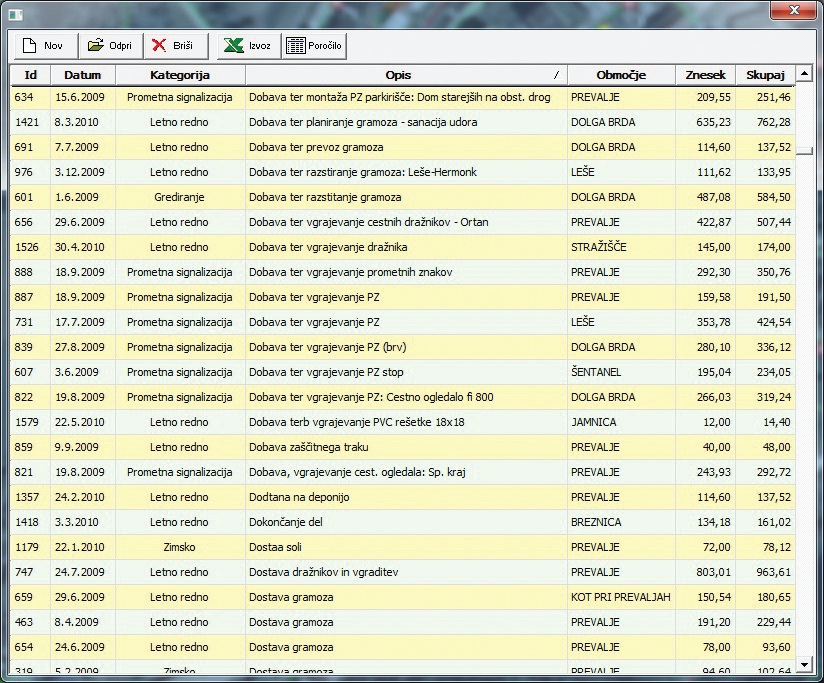The width and height of the screenshot is (824, 683).
Task: Click the Excel Izvoz export icon
Action: [x=233, y=46]
